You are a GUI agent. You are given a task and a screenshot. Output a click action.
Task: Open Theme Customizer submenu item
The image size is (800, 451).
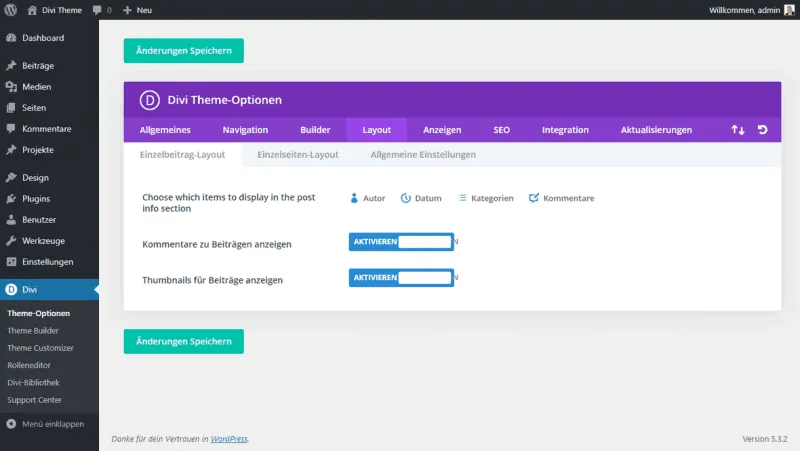click(x=40, y=348)
